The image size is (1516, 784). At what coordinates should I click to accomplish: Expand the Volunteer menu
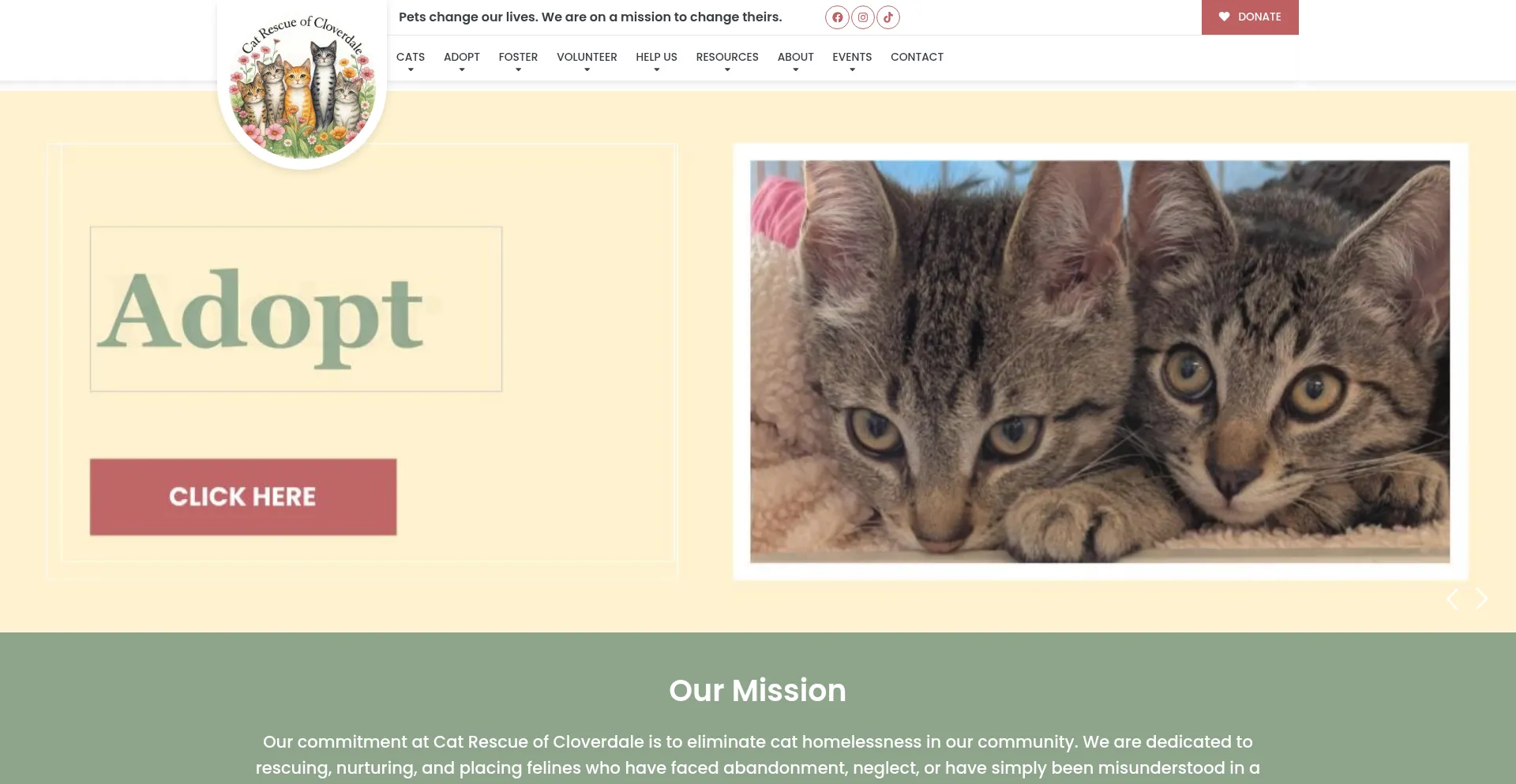point(587,61)
